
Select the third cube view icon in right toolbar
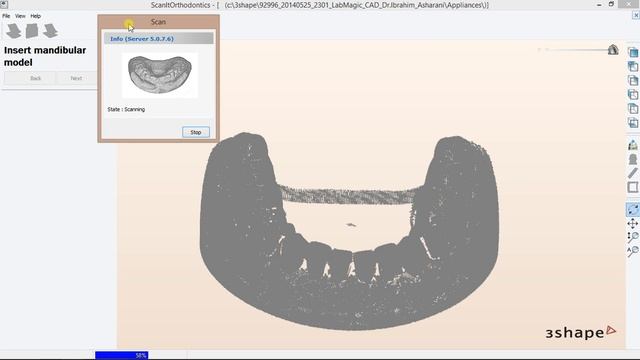(x=633, y=80)
